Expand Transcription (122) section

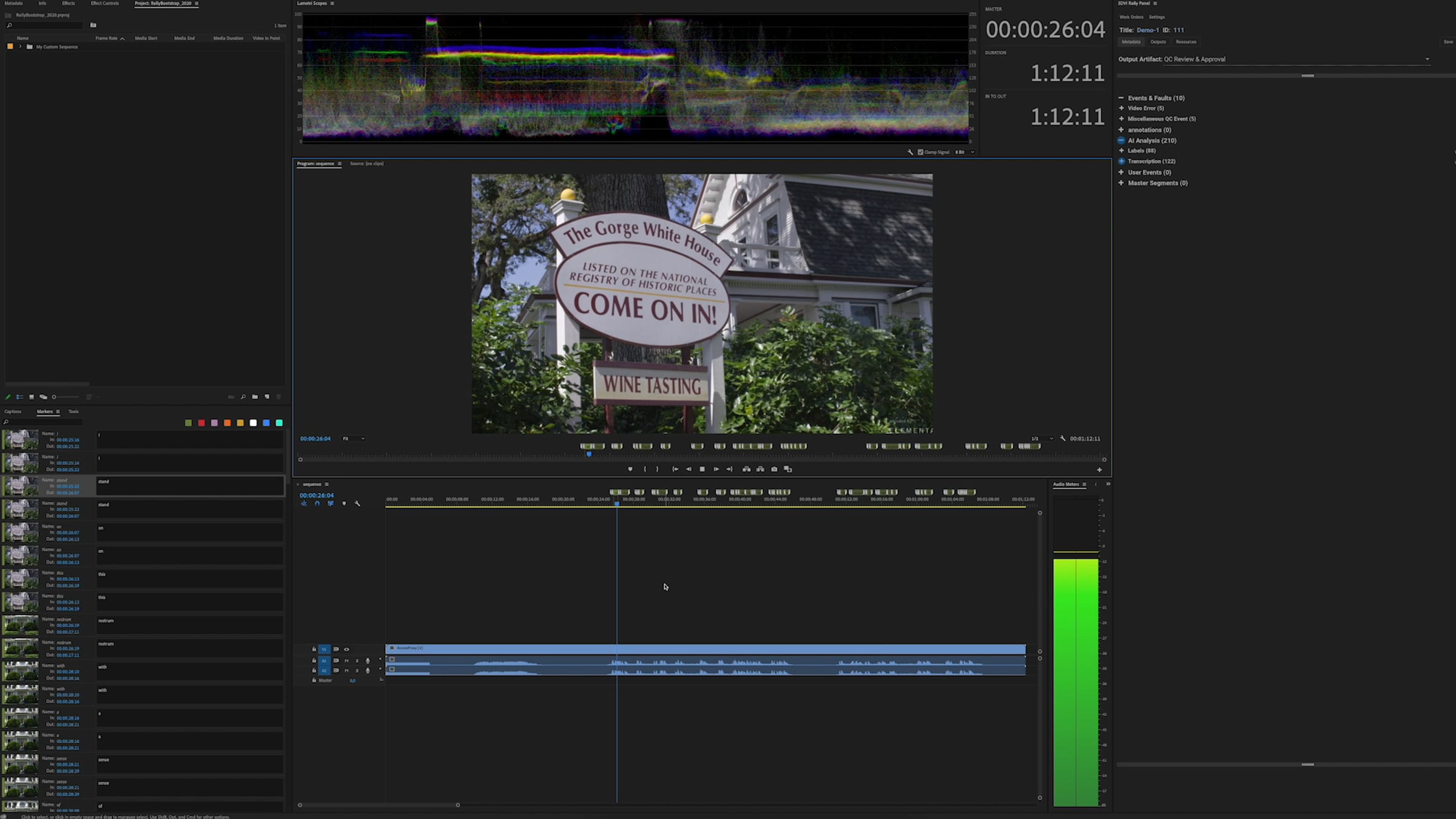(x=1121, y=161)
